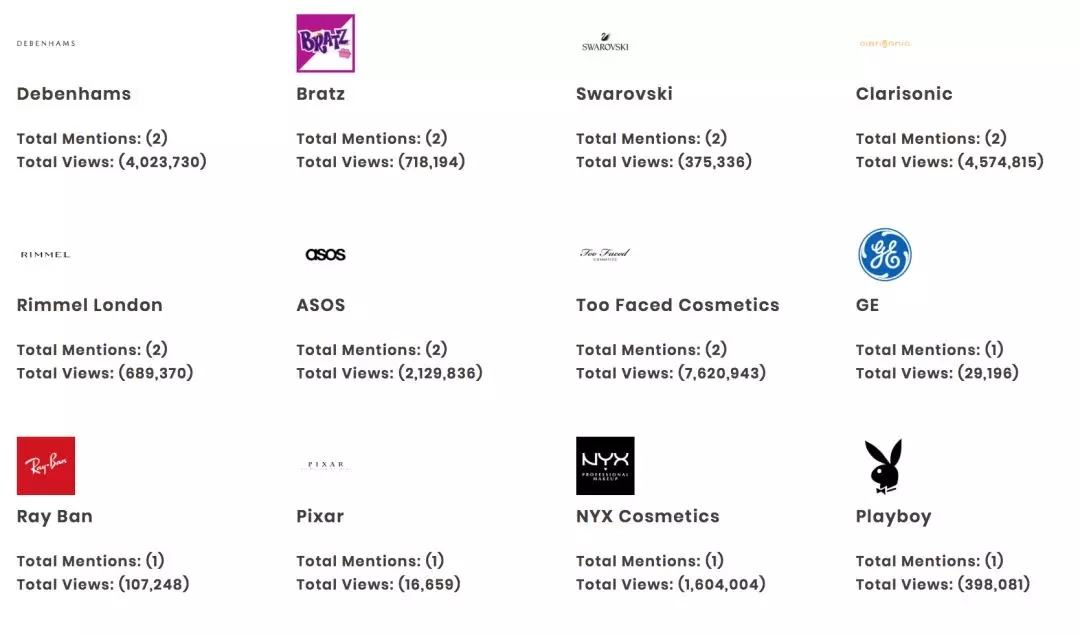
Task: Click the Playboy bunny logo
Action: click(x=884, y=466)
